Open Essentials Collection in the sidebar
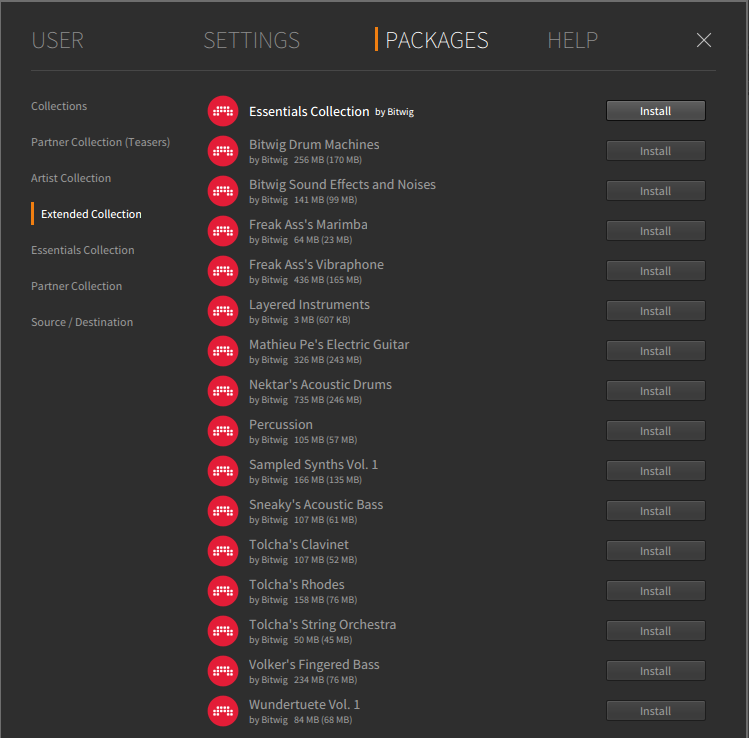The image size is (749, 738). tap(83, 250)
